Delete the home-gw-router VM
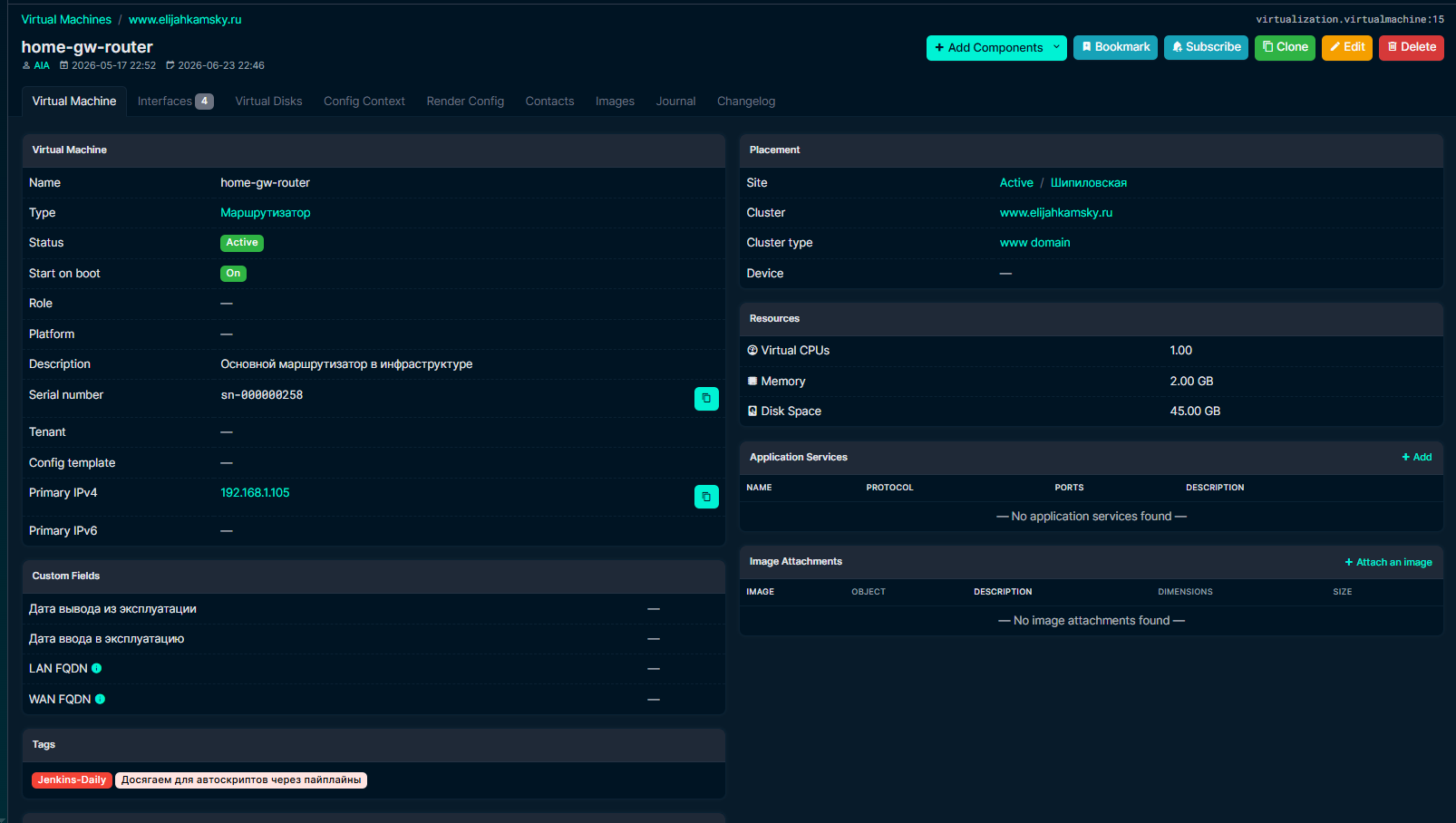Viewport: 1456px width, 823px height. pos(1412,48)
